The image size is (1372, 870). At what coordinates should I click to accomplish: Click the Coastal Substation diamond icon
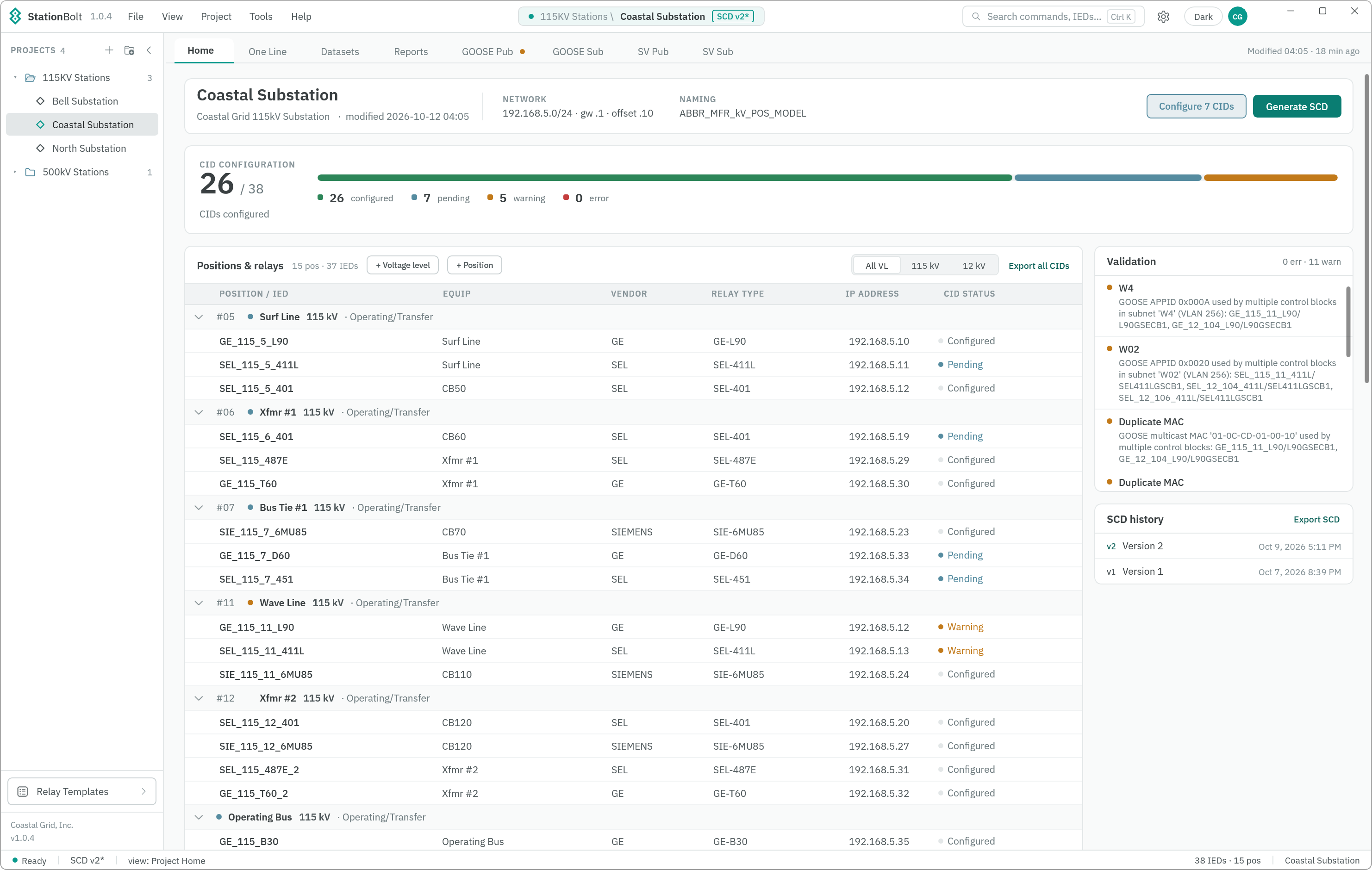point(40,125)
